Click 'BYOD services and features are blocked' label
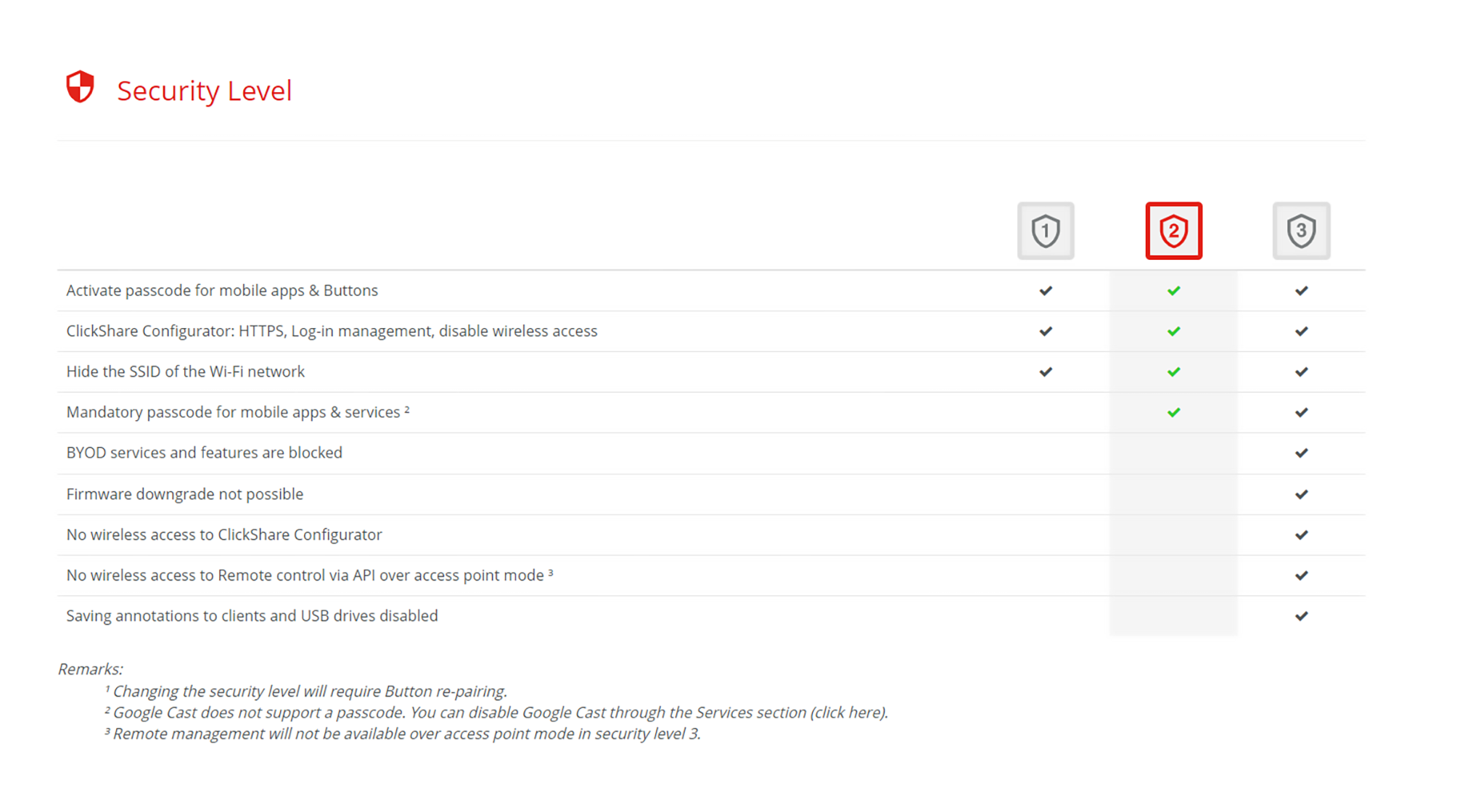 tap(204, 453)
